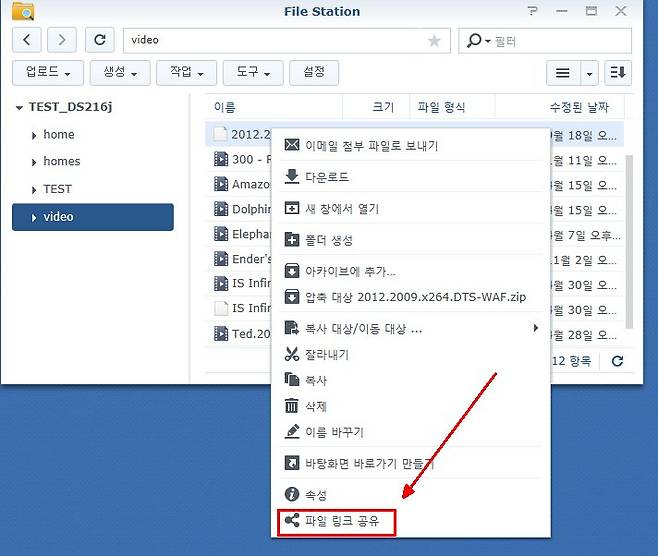Sort by the 파일 형식 column header
This screenshot has width=658, height=556.
click(452, 107)
